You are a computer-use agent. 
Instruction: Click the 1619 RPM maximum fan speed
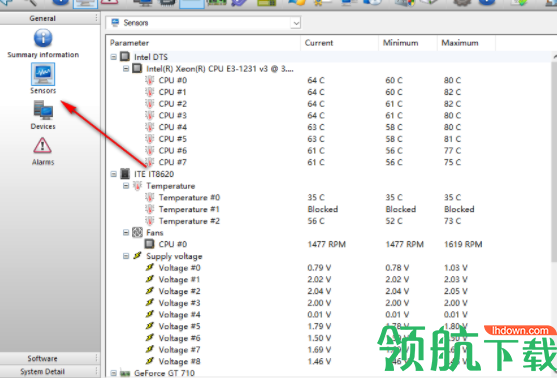pos(463,244)
